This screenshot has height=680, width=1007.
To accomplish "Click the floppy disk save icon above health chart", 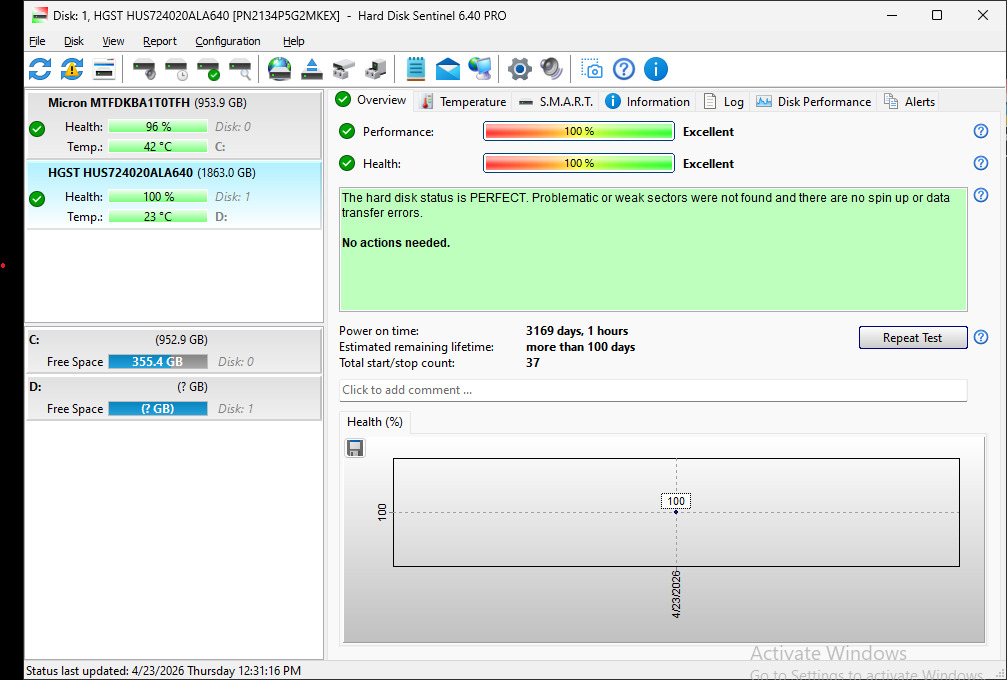I will click(x=355, y=448).
